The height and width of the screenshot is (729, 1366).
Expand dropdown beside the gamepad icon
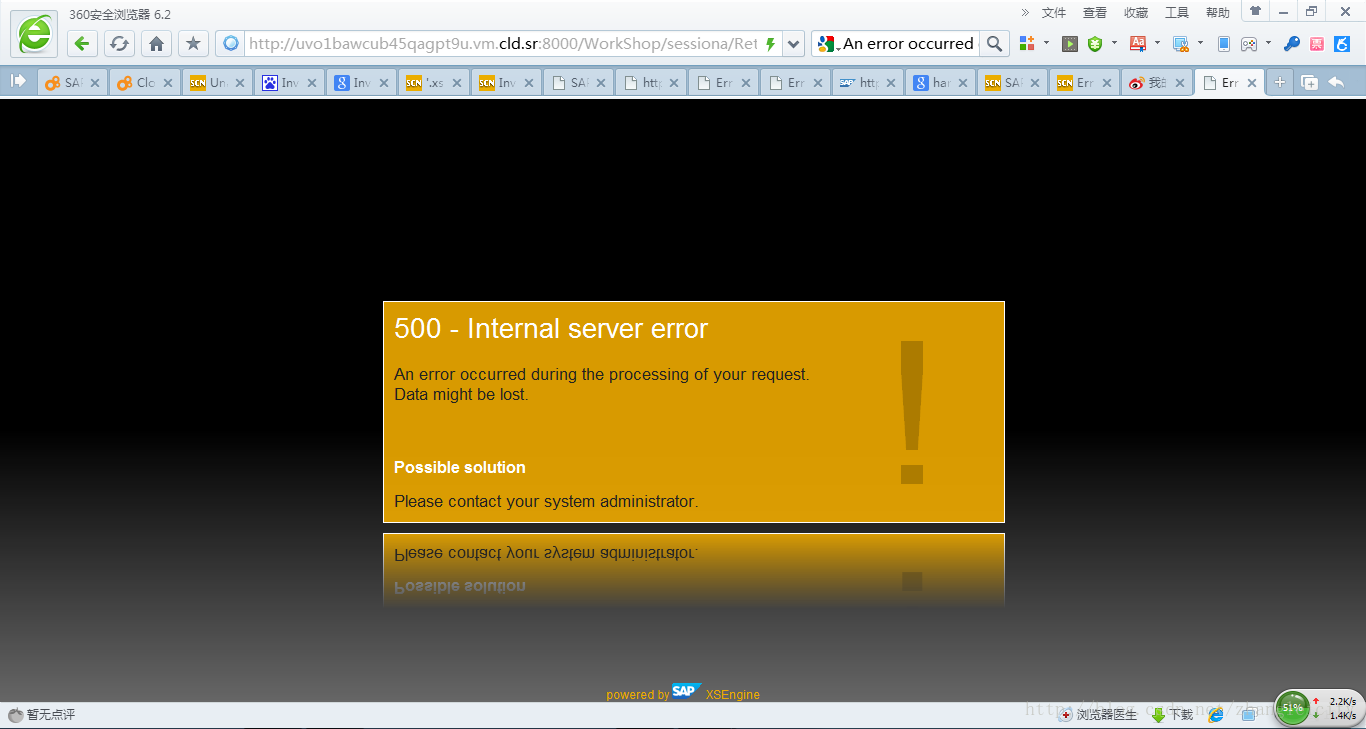coord(1268,43)
